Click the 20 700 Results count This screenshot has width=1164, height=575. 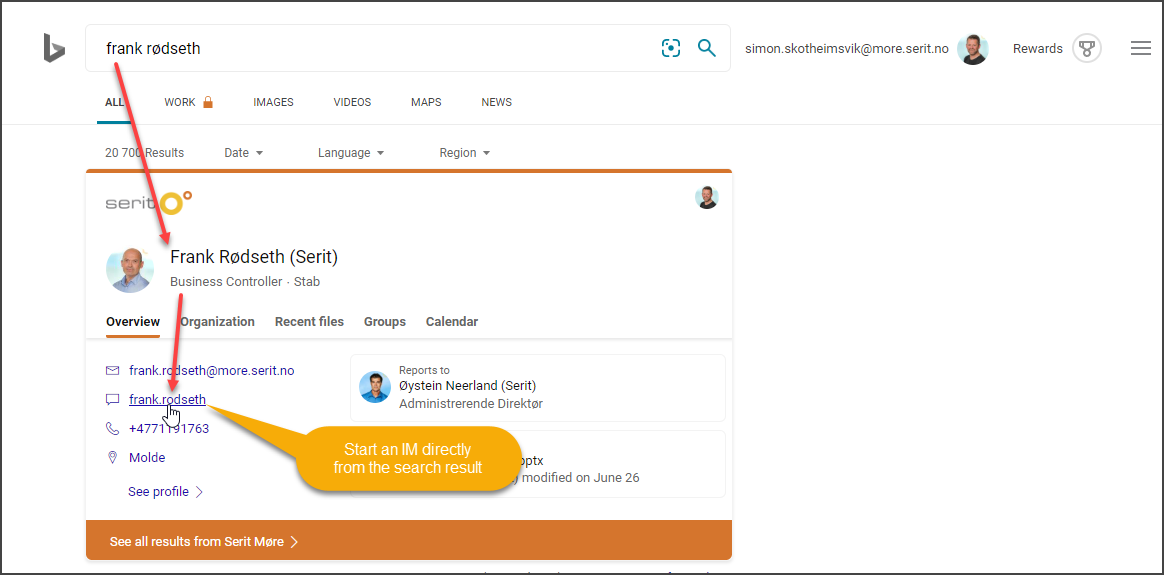145,153
